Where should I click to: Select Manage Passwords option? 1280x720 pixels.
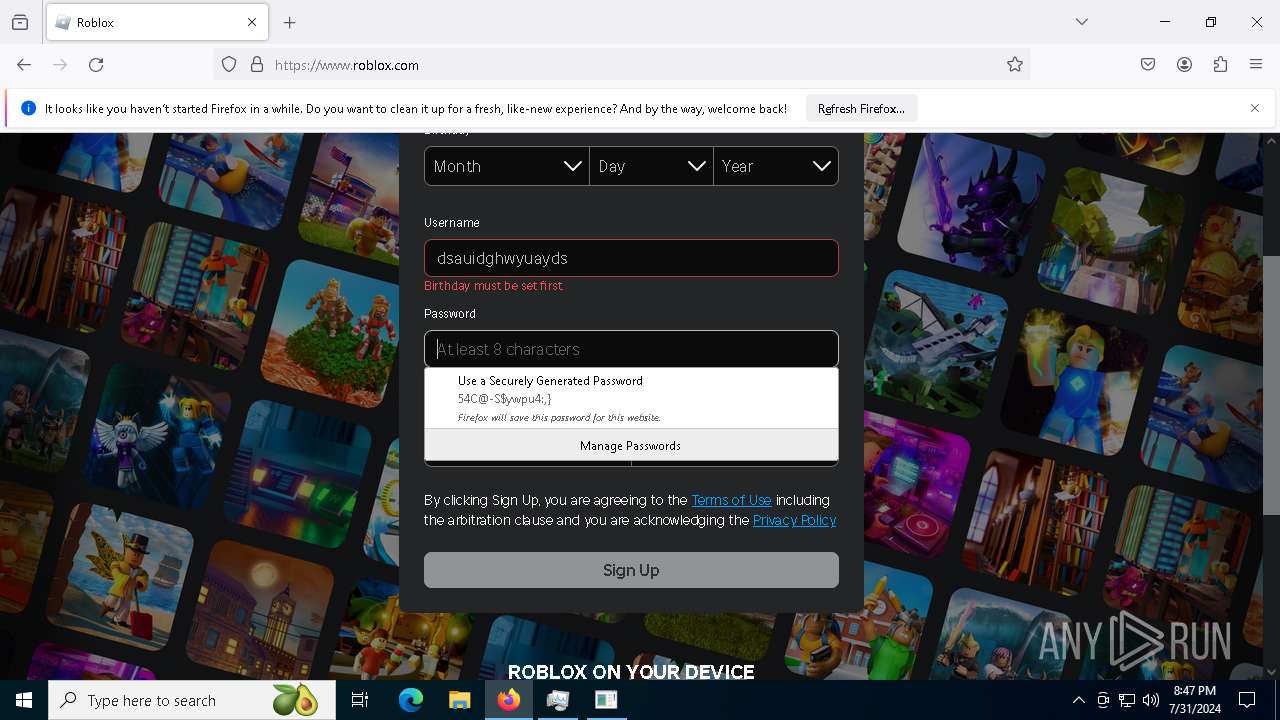tap(631, 446)
